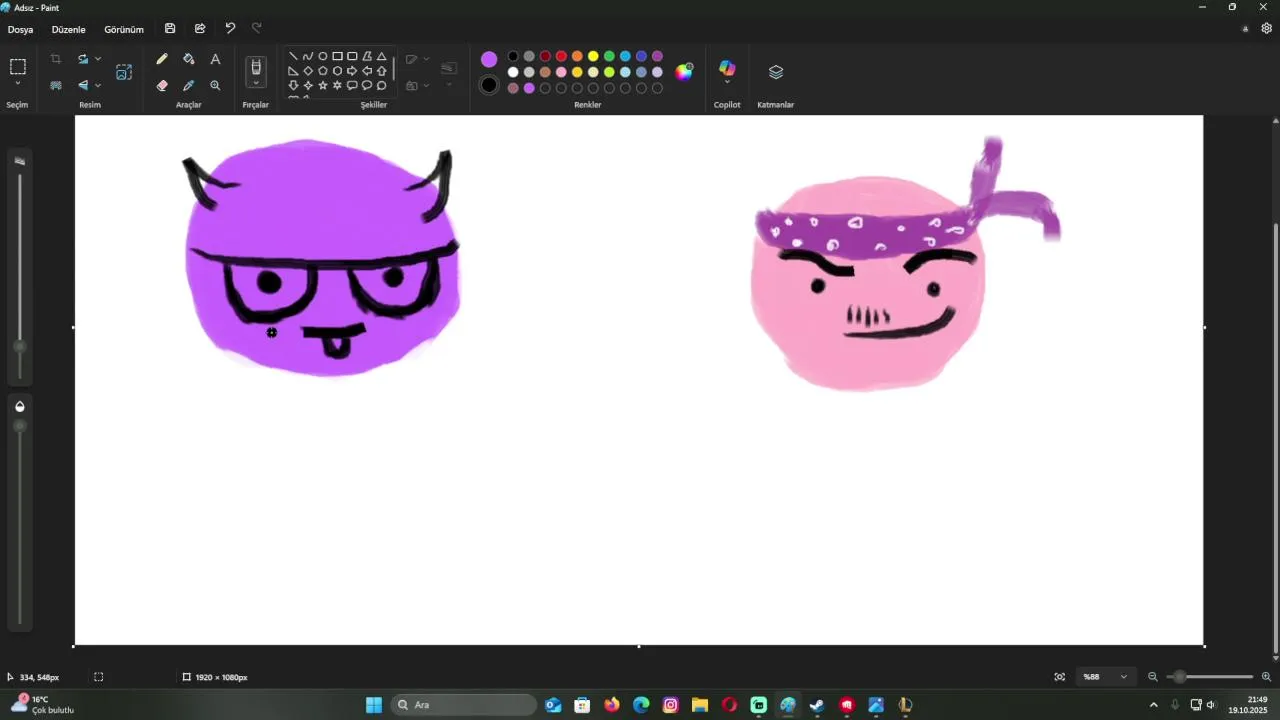Pick the white color swatch
This screenshot has width=1280, height=720.
513,72
